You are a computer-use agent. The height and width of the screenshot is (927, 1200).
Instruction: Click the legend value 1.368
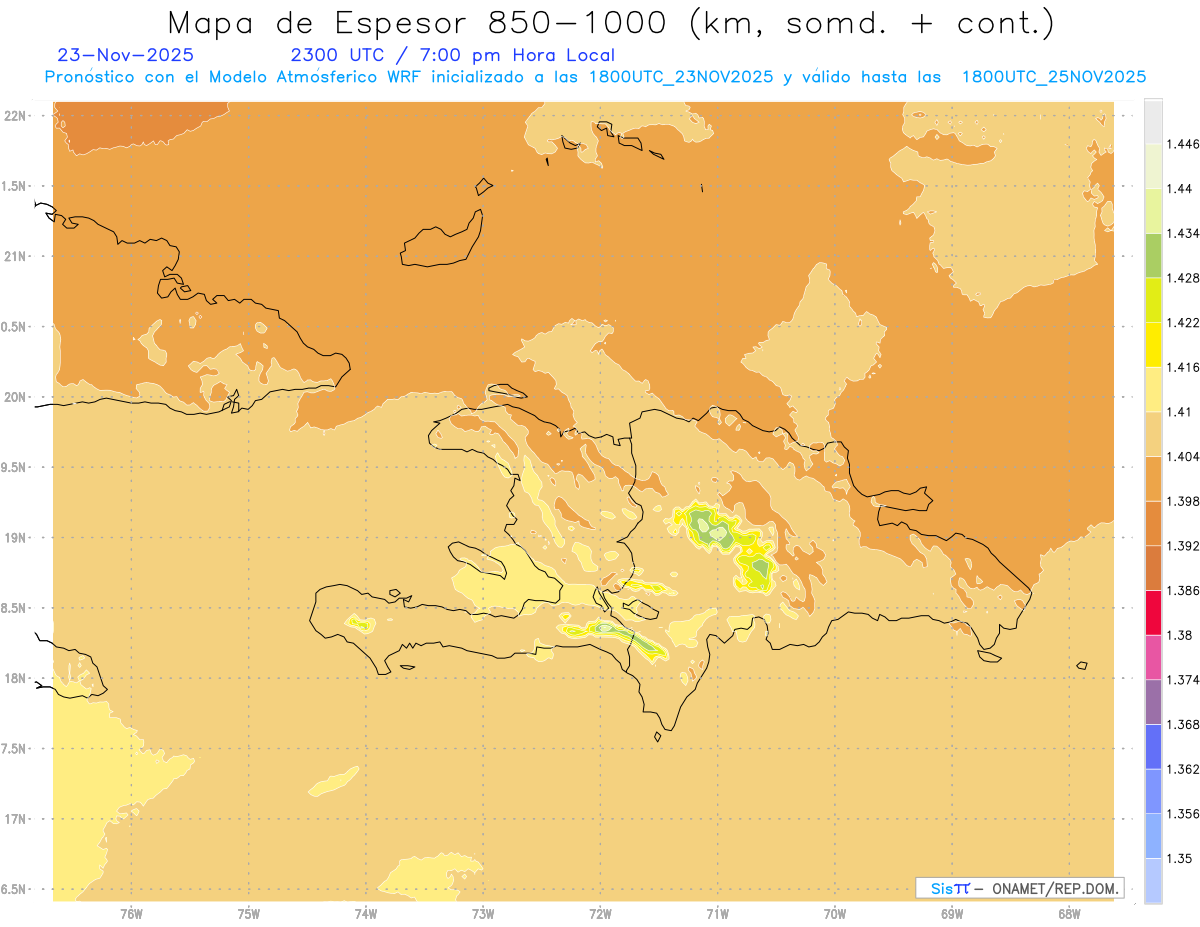[x=1184, y=724]
